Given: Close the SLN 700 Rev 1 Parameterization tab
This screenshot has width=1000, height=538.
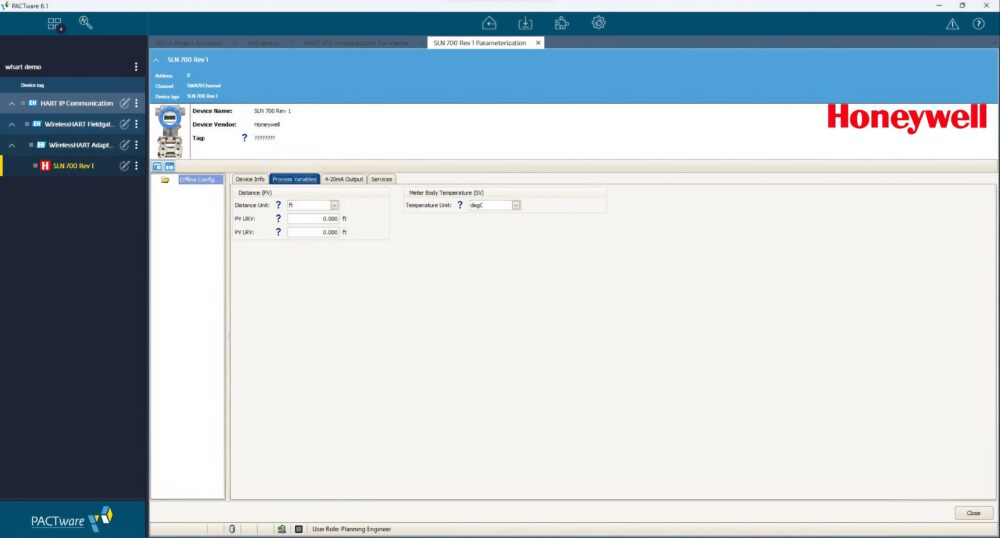Looking at the screenshot, I should (x=538, y=43).
